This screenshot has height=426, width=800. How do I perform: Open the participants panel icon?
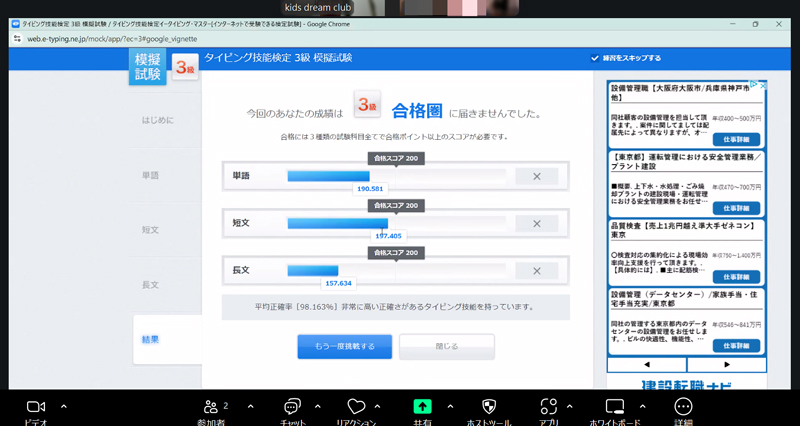[211, 407]
